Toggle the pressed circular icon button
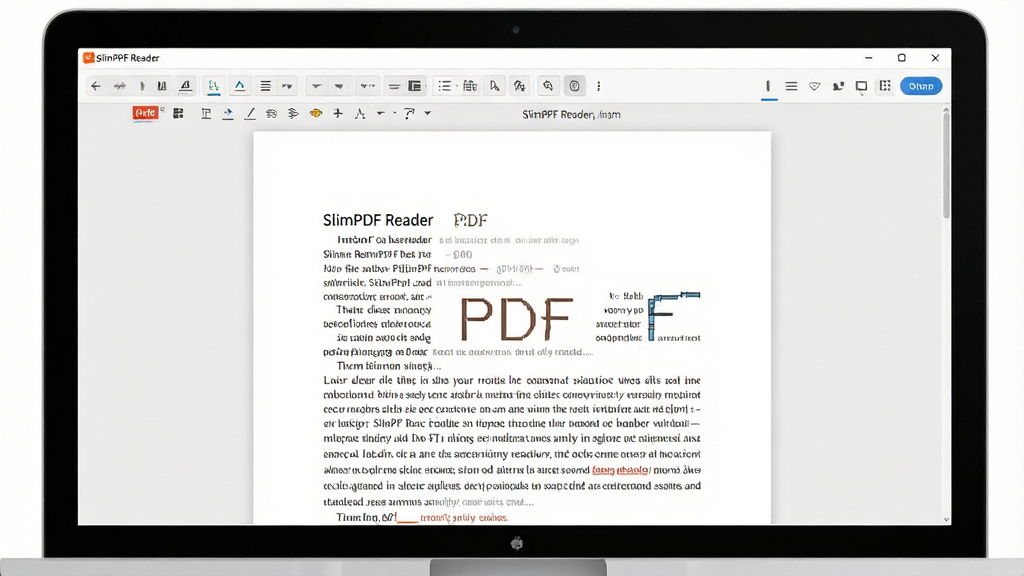 (x=574, y=86)
